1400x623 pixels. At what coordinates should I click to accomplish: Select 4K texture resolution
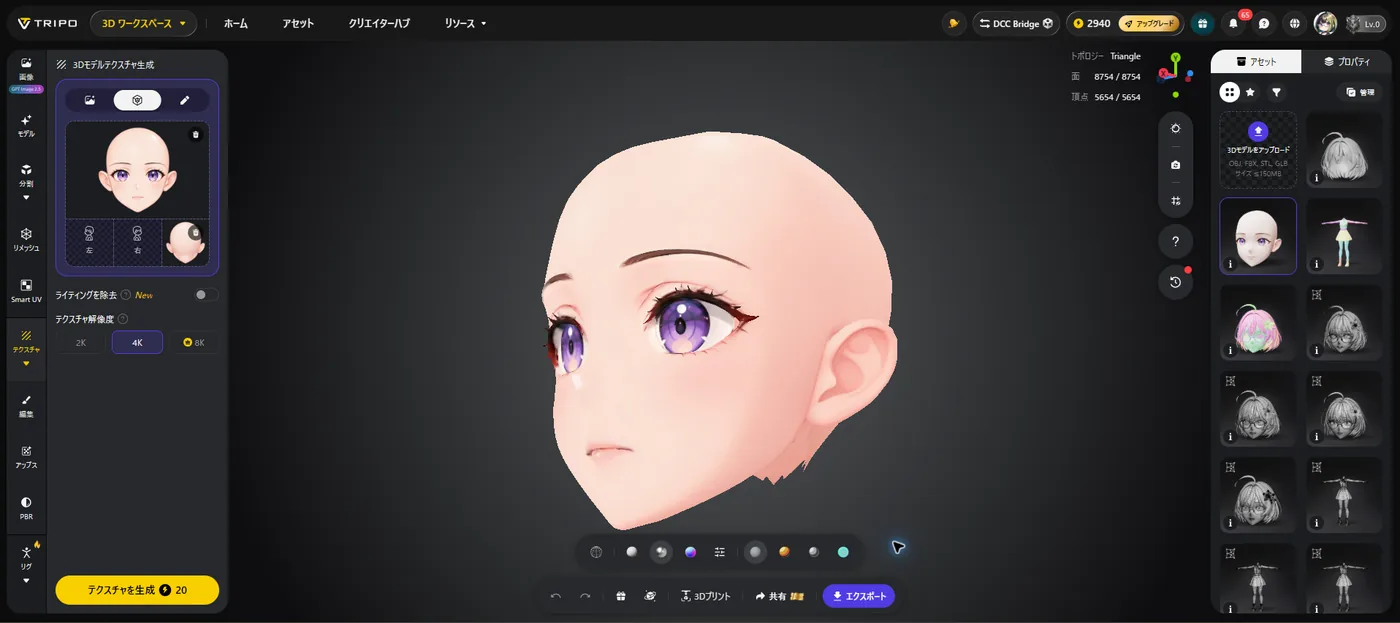pos(137,343)
